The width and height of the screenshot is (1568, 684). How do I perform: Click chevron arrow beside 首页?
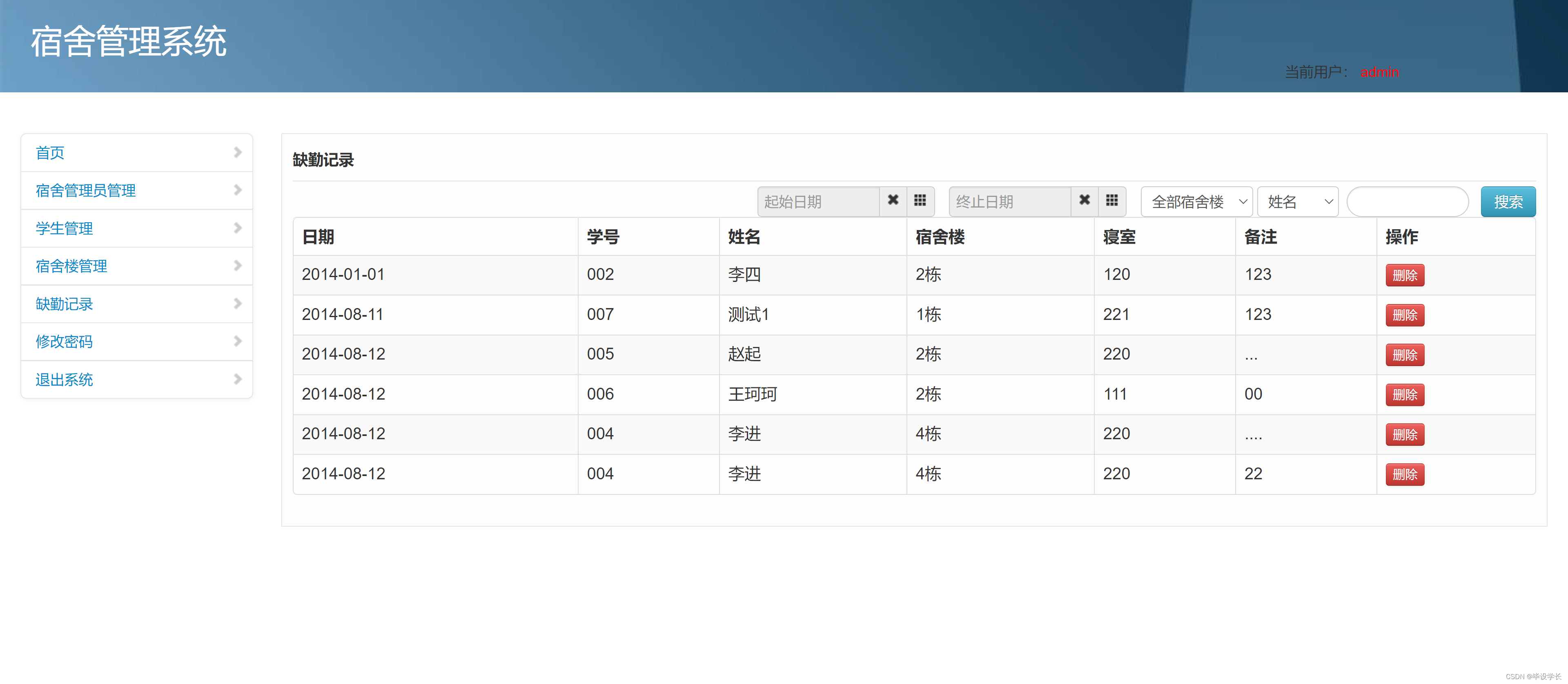coord(237,152)
